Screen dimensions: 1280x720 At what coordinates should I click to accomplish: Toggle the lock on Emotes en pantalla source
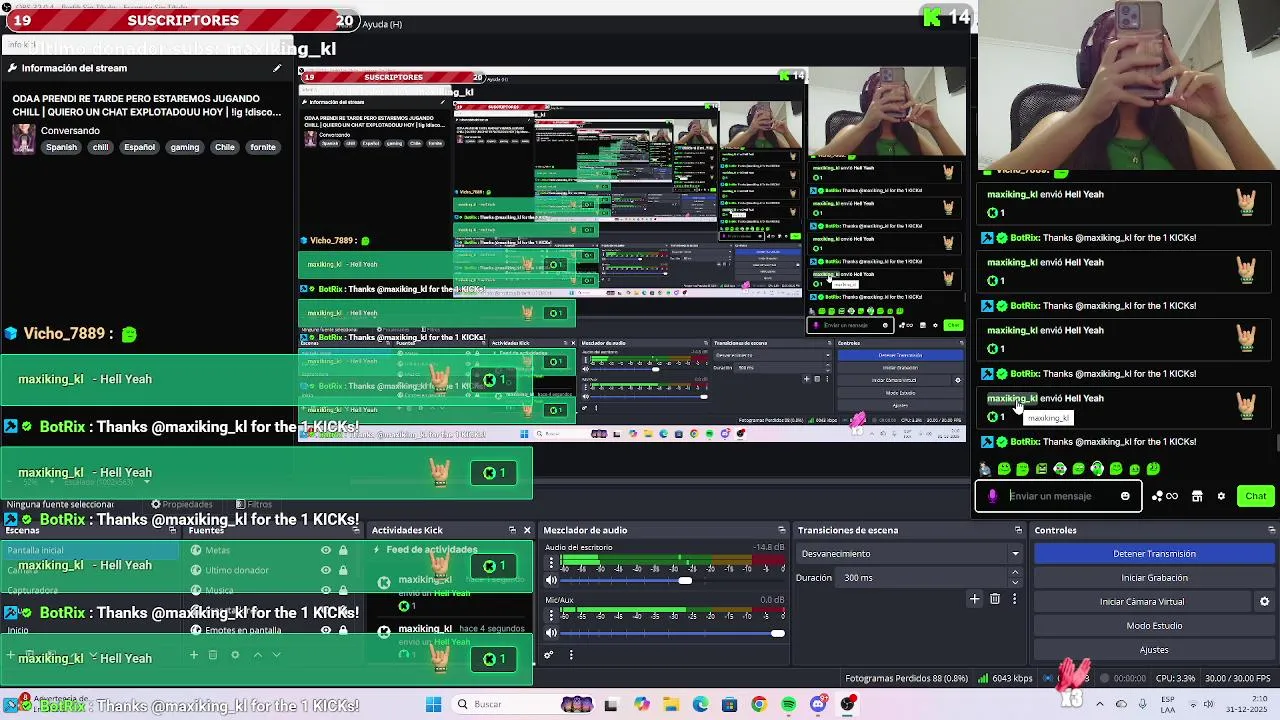point(343,630)
